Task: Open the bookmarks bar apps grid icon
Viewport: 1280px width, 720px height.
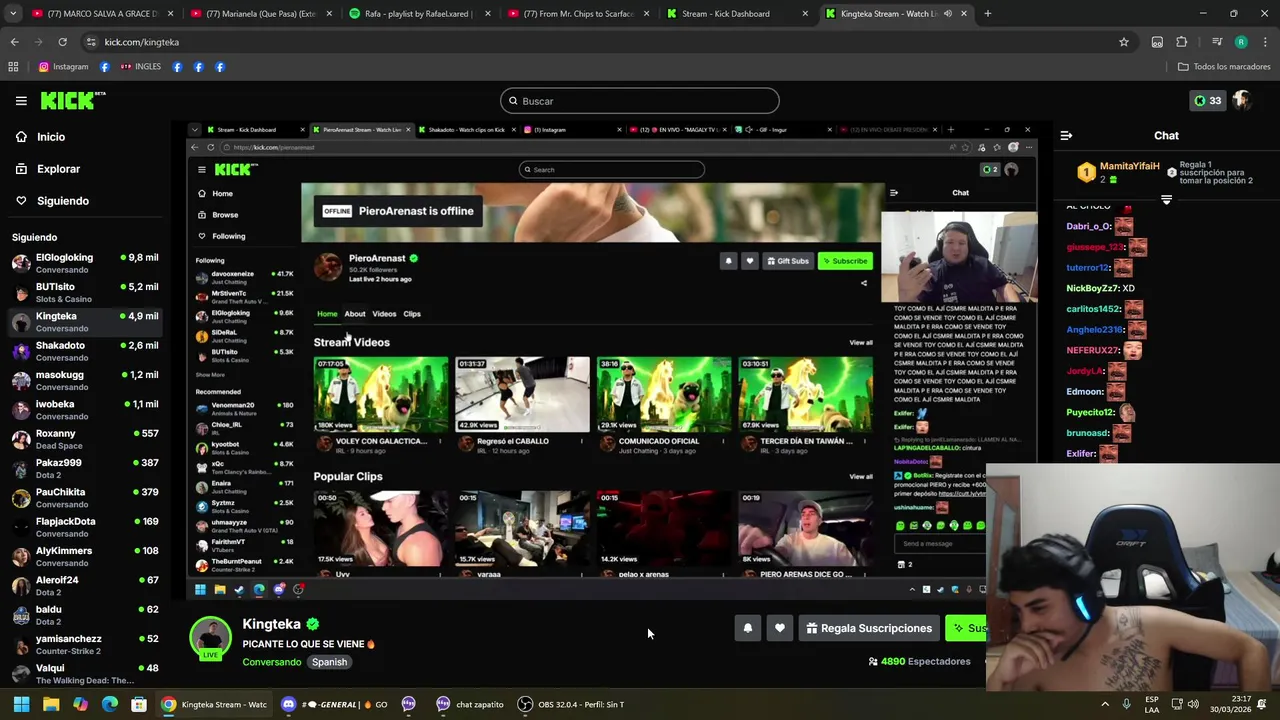Action: 13,67
